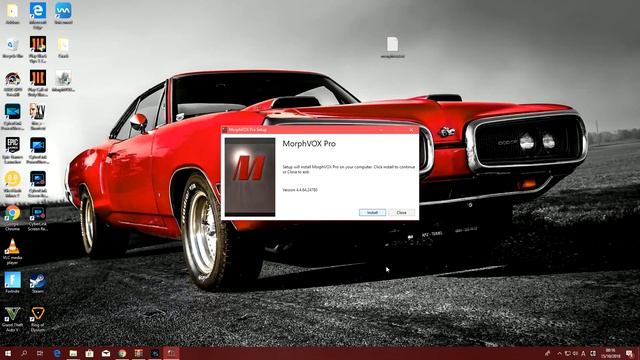Select the Recycle Bin desktop icon
Image resolution: width=640 pixels, height=360 pixels.
point(12,47)
